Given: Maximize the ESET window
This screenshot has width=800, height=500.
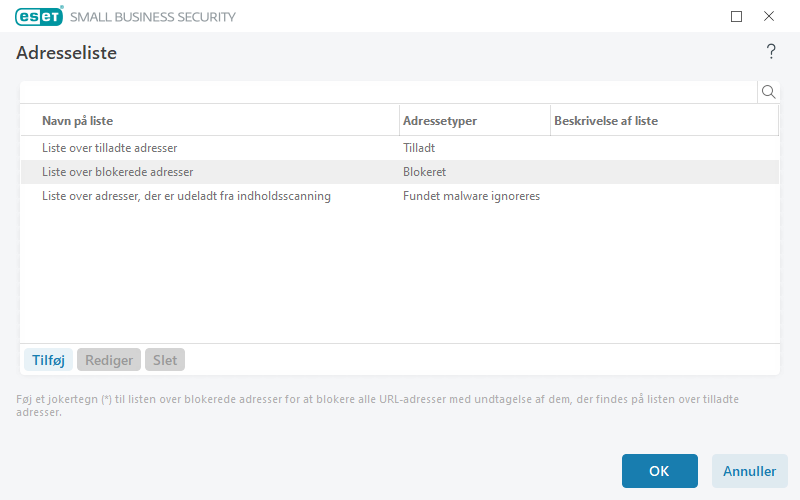Looking at the screenshot, I should pyautogui.click(x=737, y=16).
